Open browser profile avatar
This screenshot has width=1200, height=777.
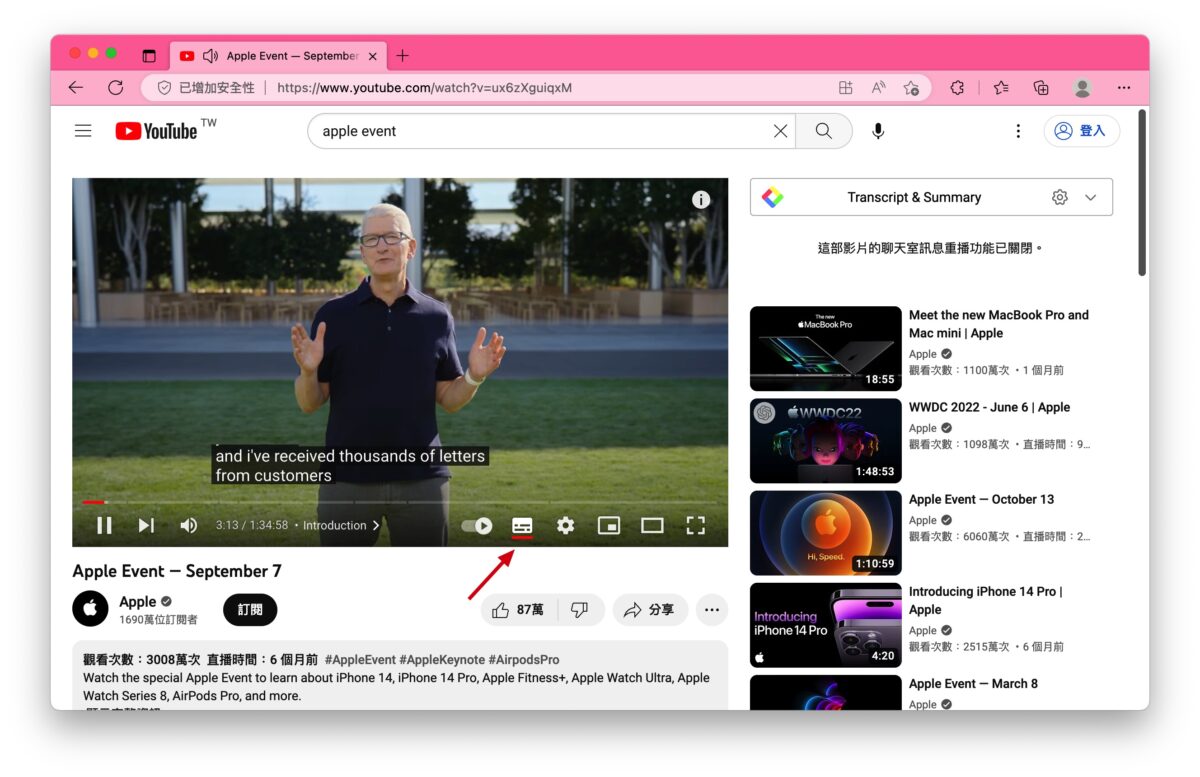[1082, 88]
